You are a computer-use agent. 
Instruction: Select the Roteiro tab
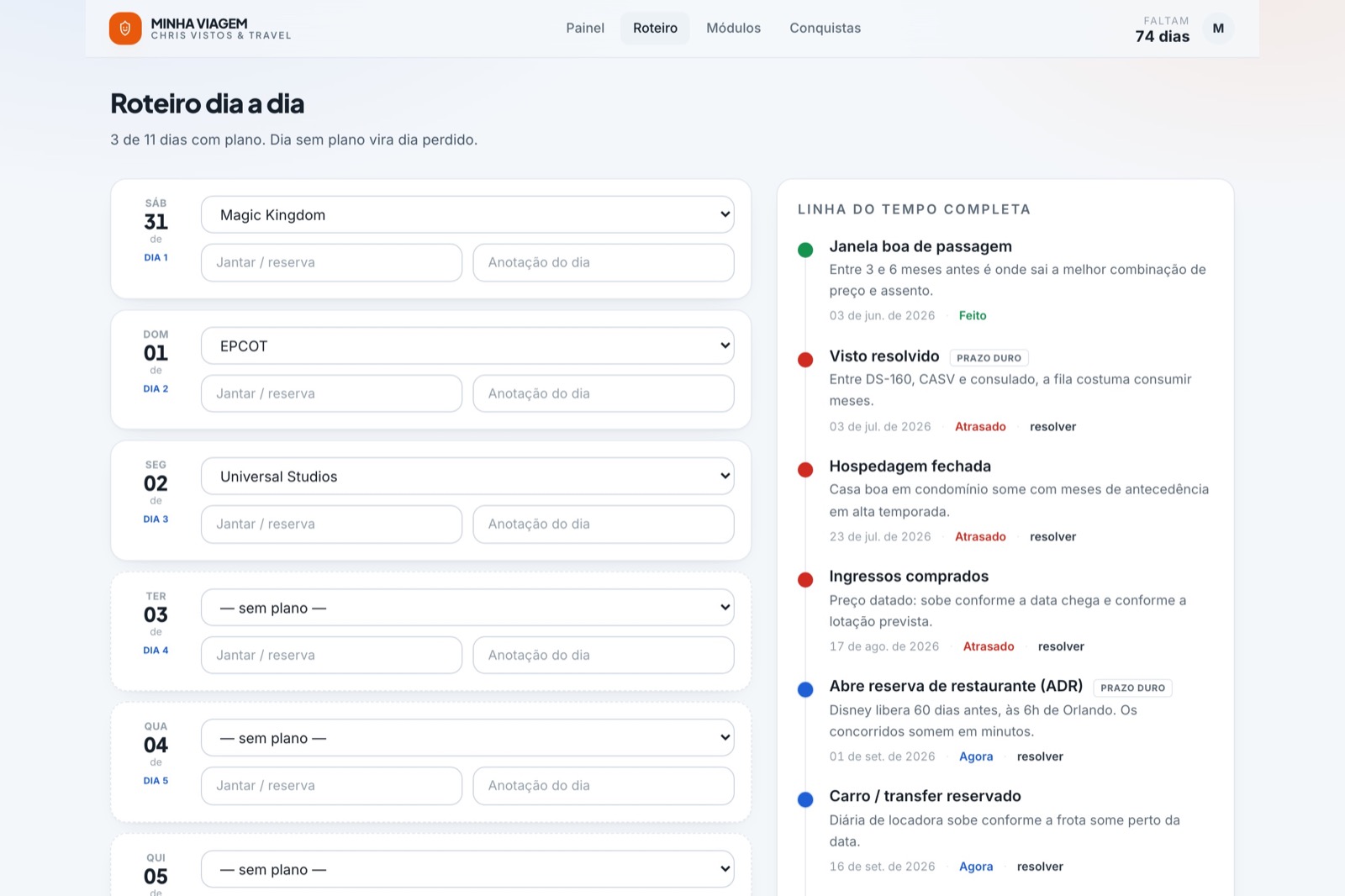pyautogui.click(x=655, y=29)
